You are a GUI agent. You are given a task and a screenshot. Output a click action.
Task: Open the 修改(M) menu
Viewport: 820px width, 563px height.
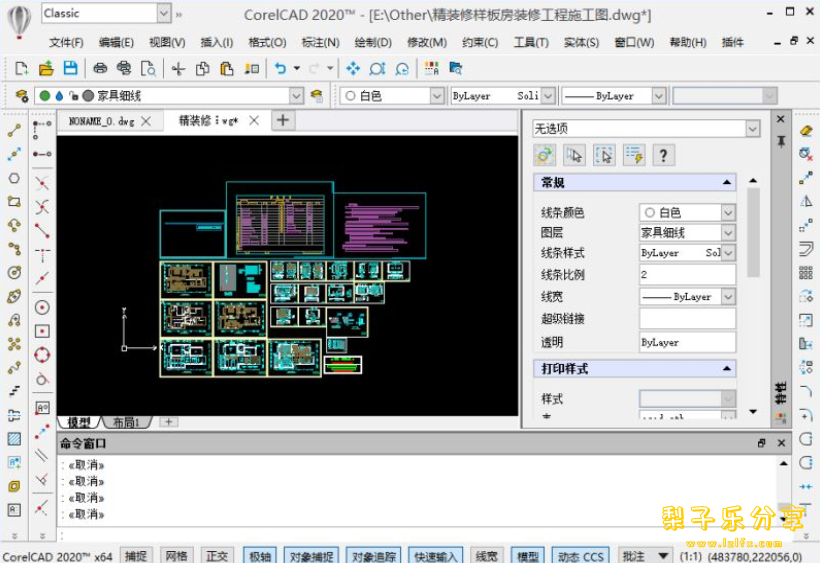click(x=427, y=42)
